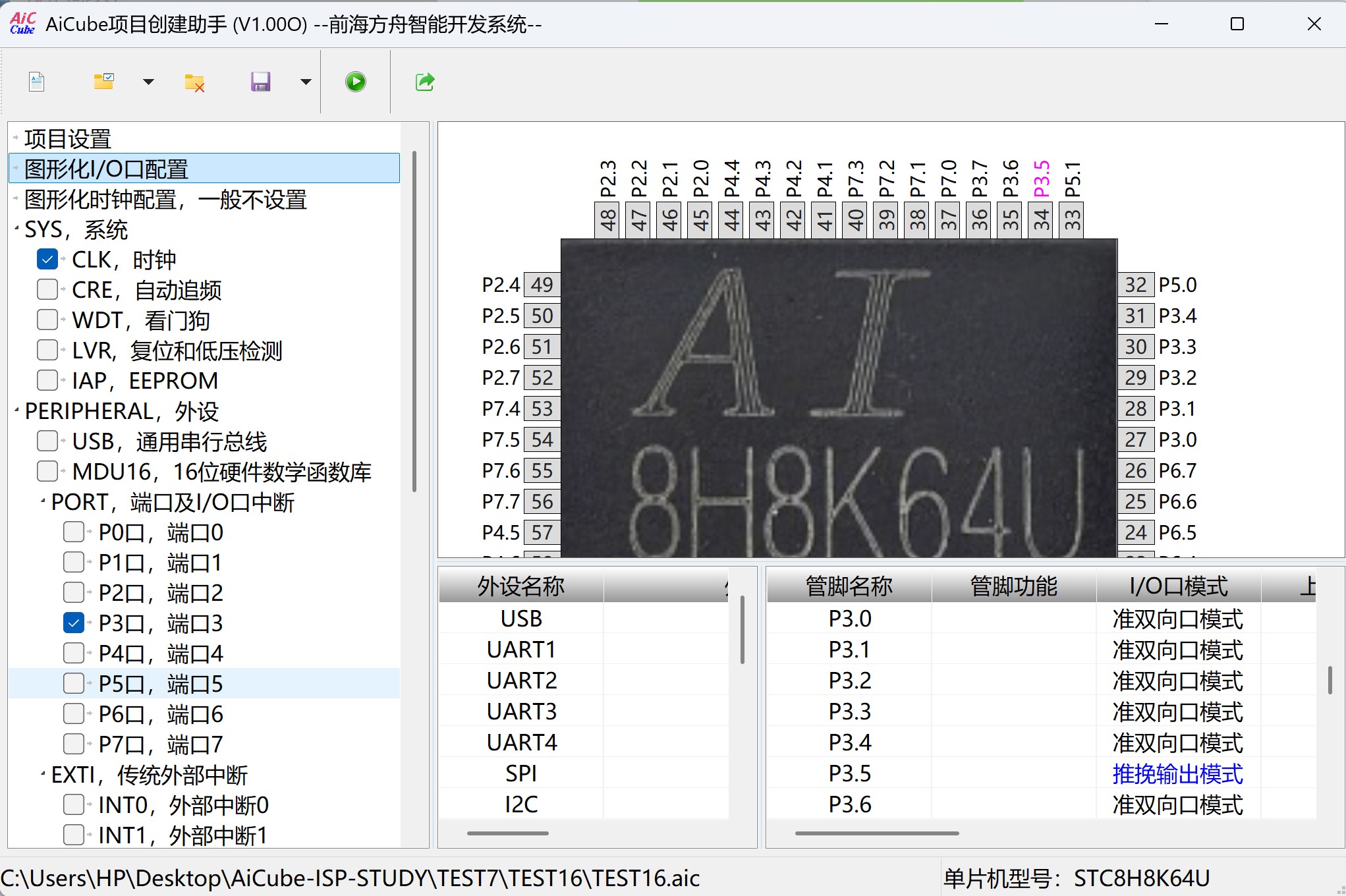Image resolution: width=1346 pixels, height=896 pixels.
Task: Open the dropdown arrow next to save icon
Action: [306, 82]
